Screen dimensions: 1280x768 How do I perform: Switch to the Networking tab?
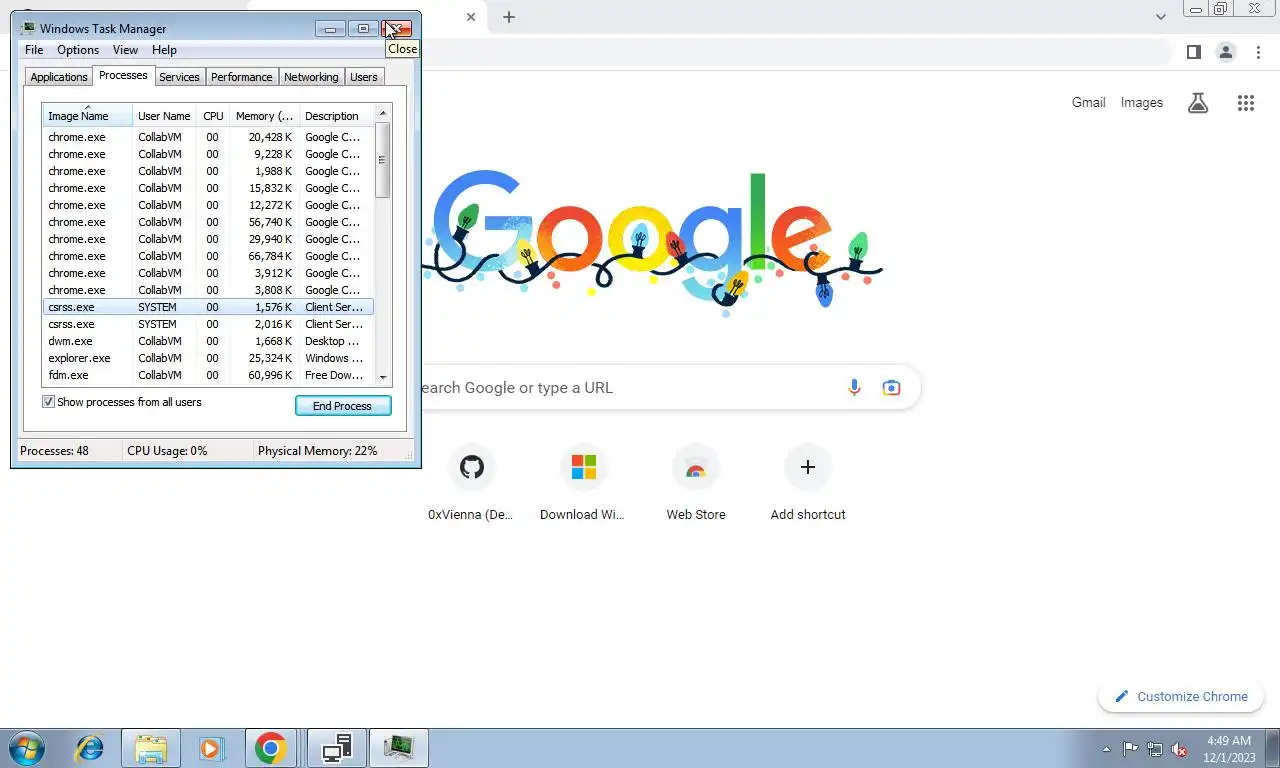311,77
